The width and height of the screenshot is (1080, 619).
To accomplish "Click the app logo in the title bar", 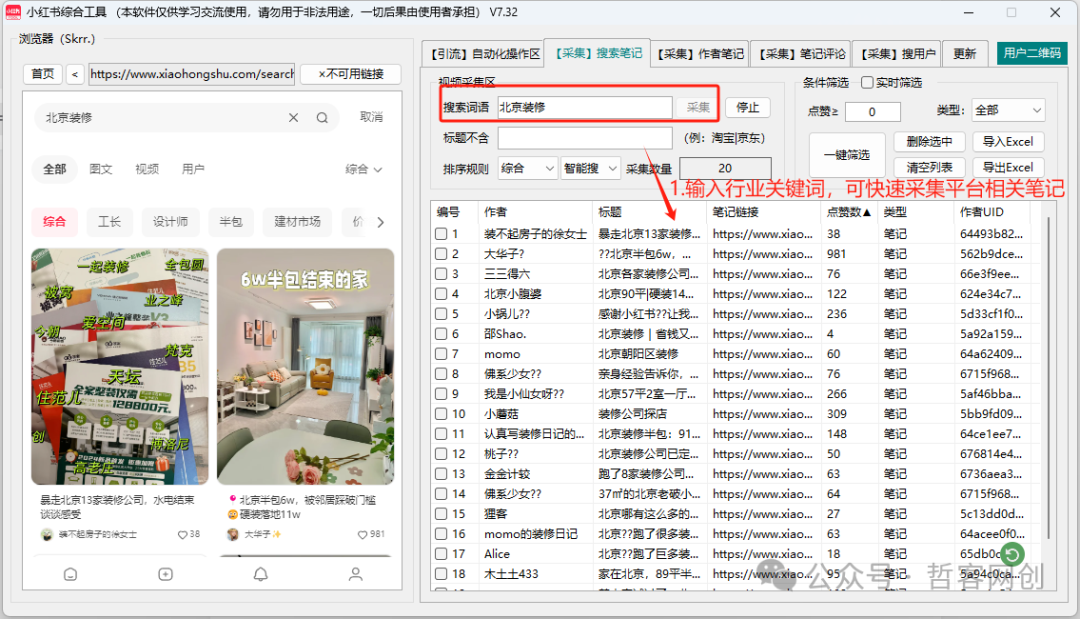I will 13,12.
